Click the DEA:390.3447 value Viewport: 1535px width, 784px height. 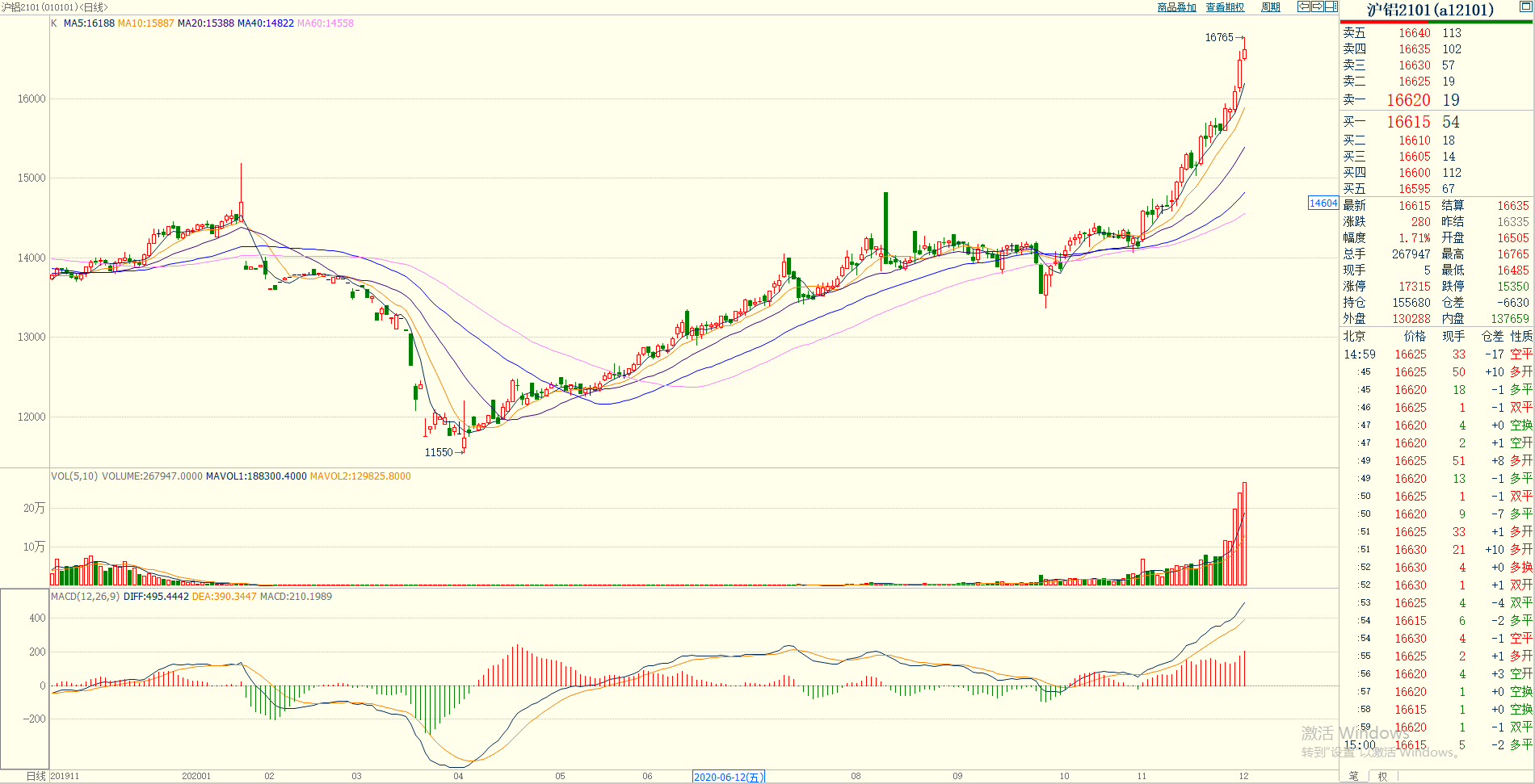[224, 596]
